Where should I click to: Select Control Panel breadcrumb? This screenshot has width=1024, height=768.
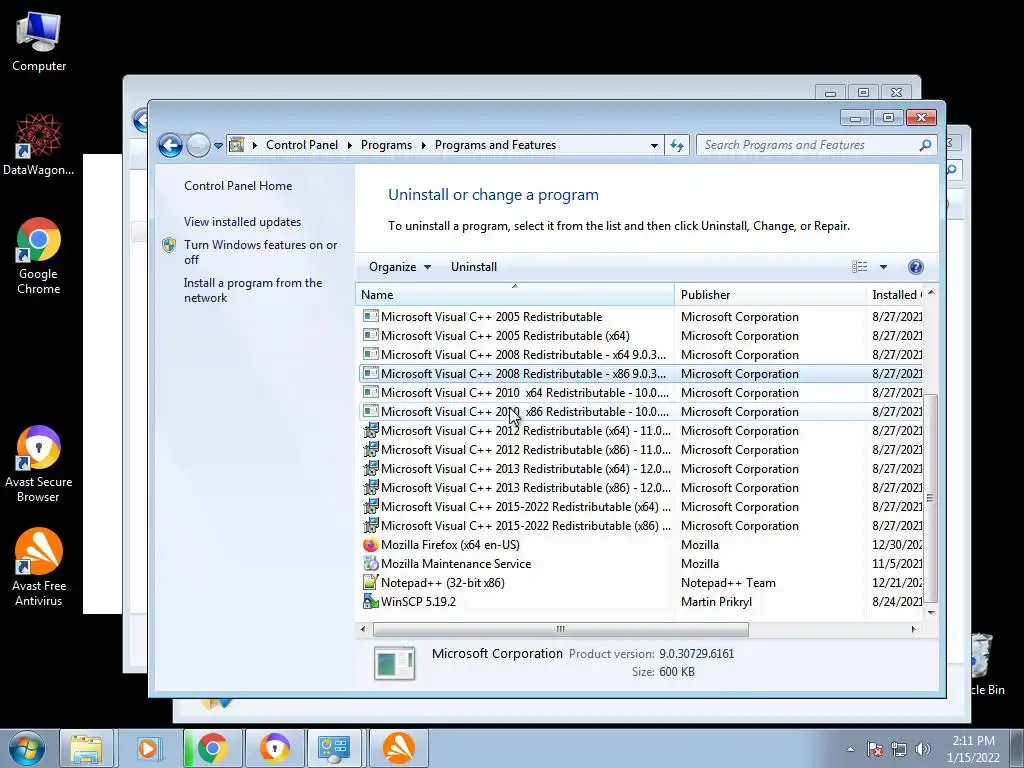(x=302, y=145)
